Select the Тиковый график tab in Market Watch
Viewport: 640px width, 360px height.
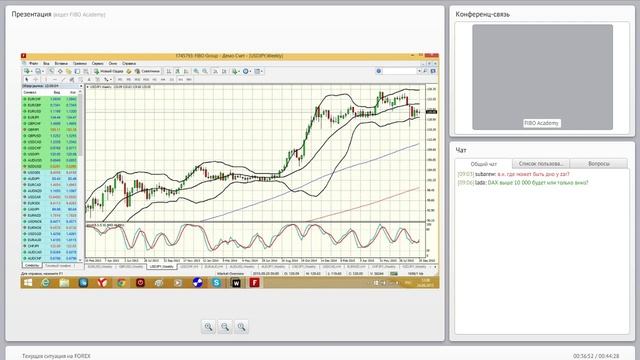click(58, 266)
